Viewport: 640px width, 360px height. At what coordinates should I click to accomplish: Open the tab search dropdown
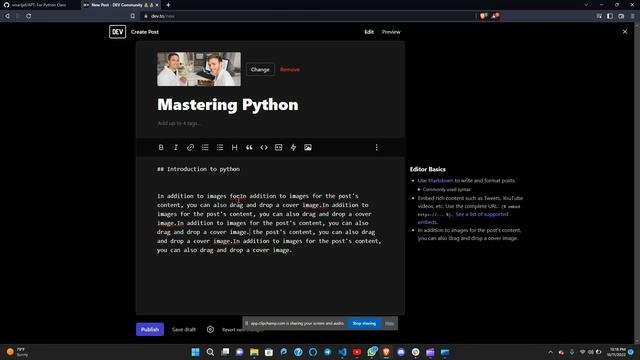pos(586,5)
